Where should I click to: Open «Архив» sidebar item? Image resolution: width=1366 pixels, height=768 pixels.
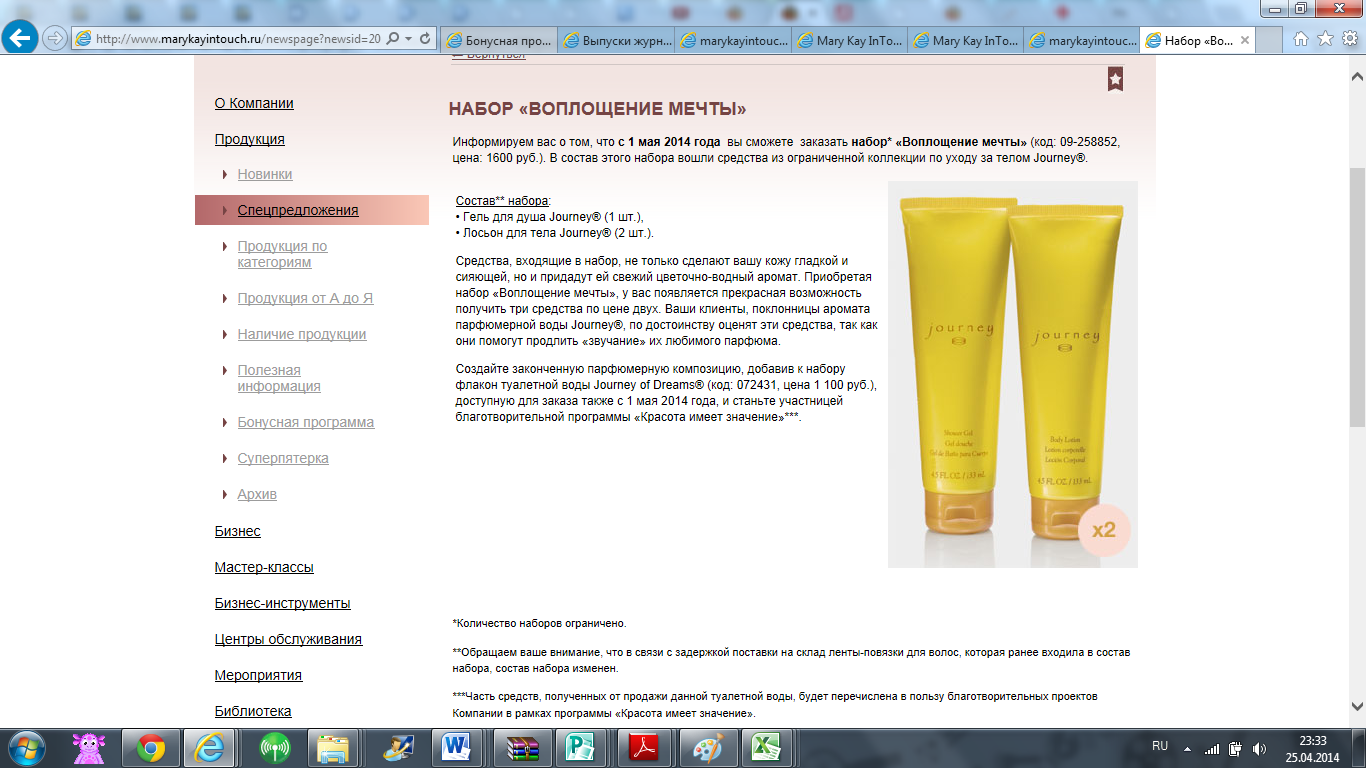[257, 494]
